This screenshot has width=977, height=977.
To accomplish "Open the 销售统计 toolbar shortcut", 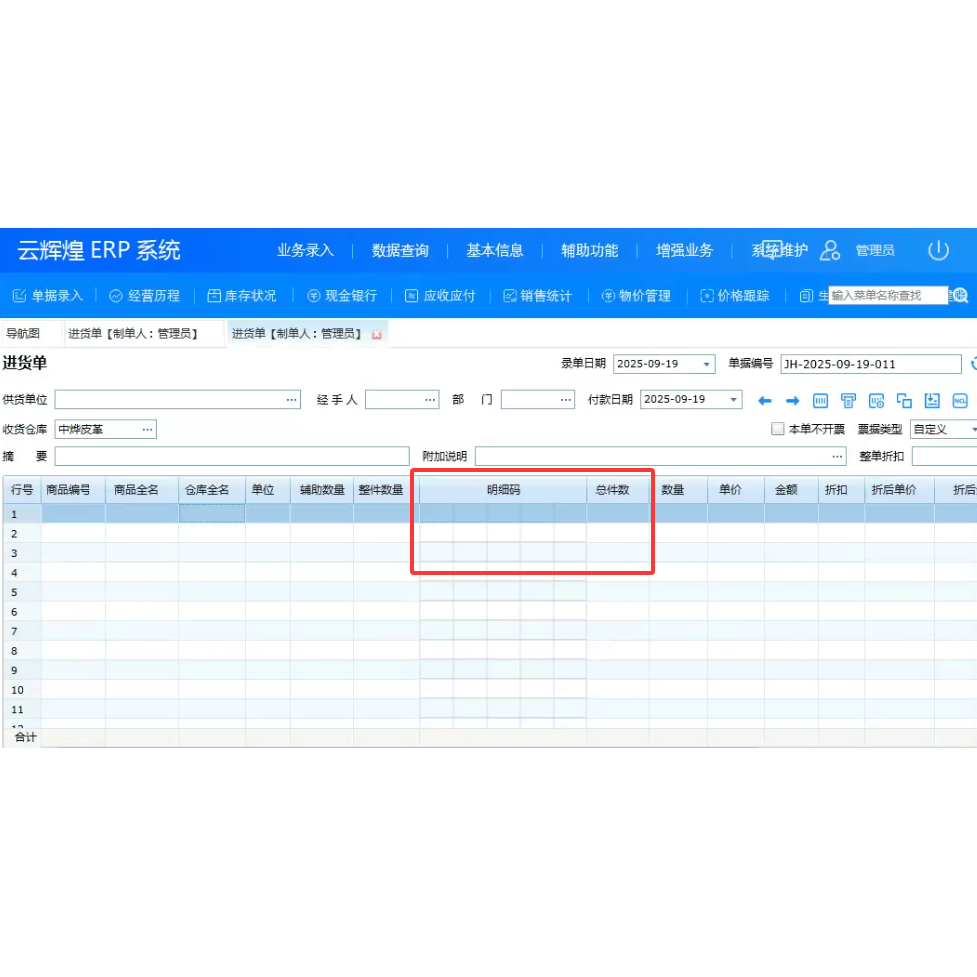I will click(x=538, y=295).
